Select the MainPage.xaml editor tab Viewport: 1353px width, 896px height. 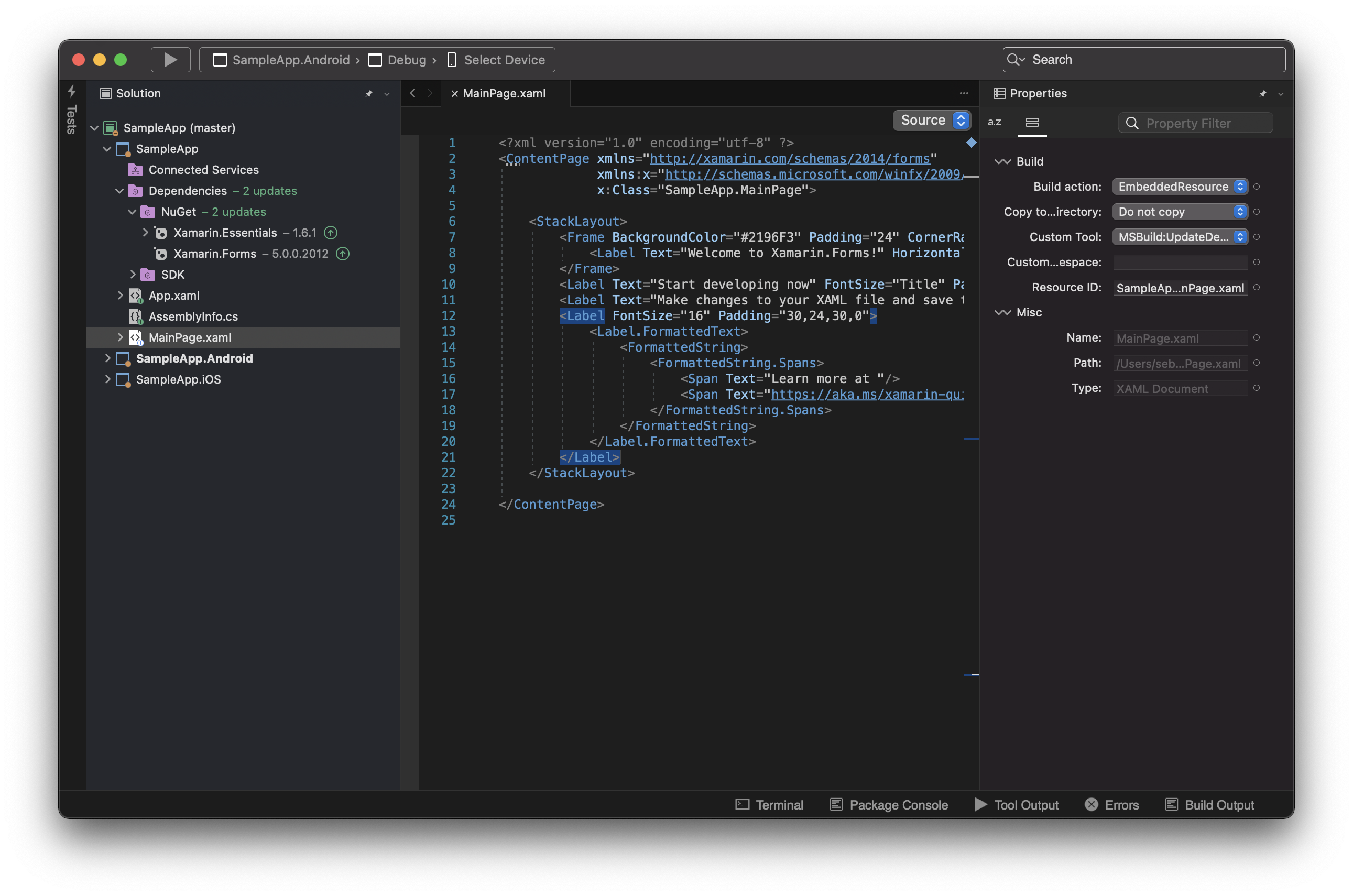(x=504, y=94)
